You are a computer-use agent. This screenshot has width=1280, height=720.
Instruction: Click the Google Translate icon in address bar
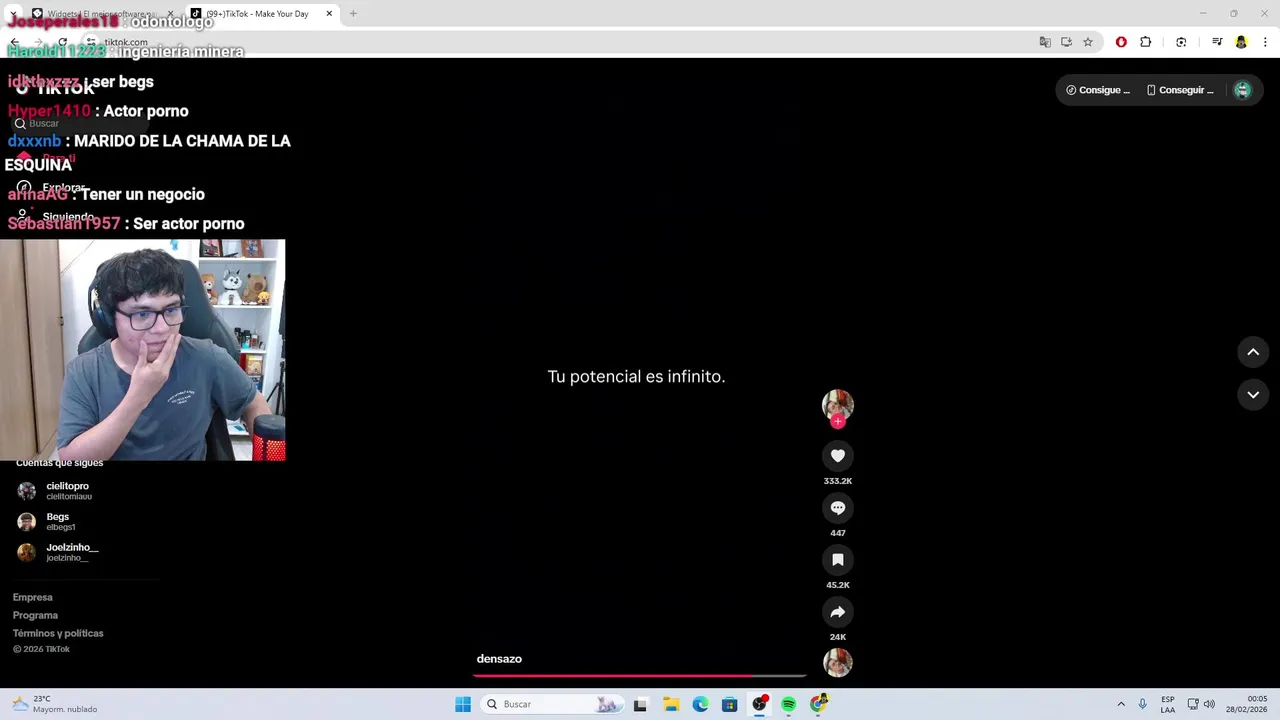point(1045,42)
